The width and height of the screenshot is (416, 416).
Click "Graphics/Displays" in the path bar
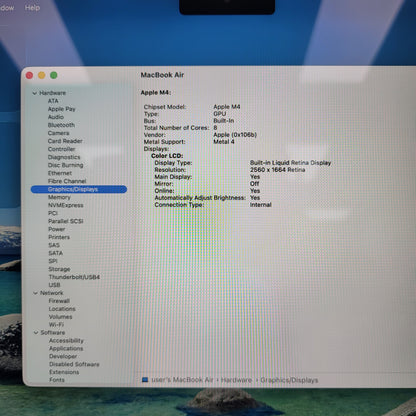click(x=289, y=380)
